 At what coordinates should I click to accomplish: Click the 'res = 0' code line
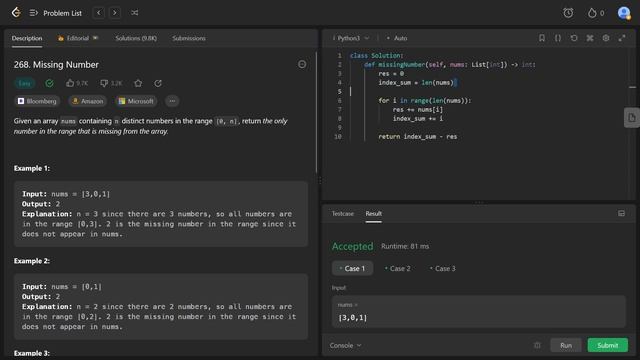click(x=391, y=74)
